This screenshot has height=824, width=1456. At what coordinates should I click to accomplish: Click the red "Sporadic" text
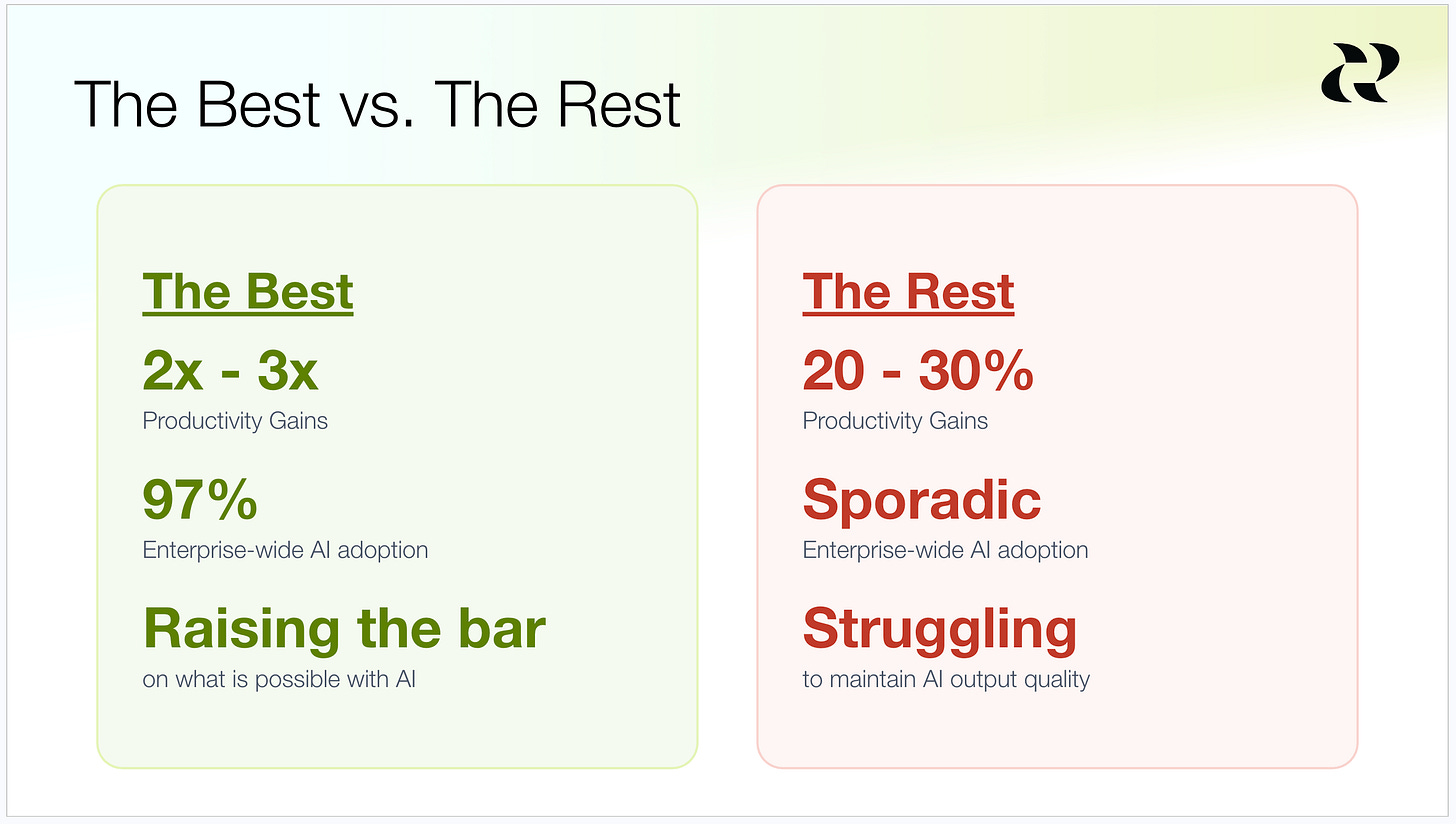pos(922,500)
